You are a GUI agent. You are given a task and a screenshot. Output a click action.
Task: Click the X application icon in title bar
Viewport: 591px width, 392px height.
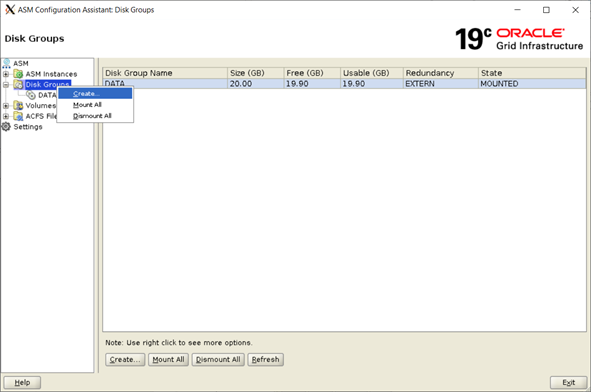tap(10, 10)
